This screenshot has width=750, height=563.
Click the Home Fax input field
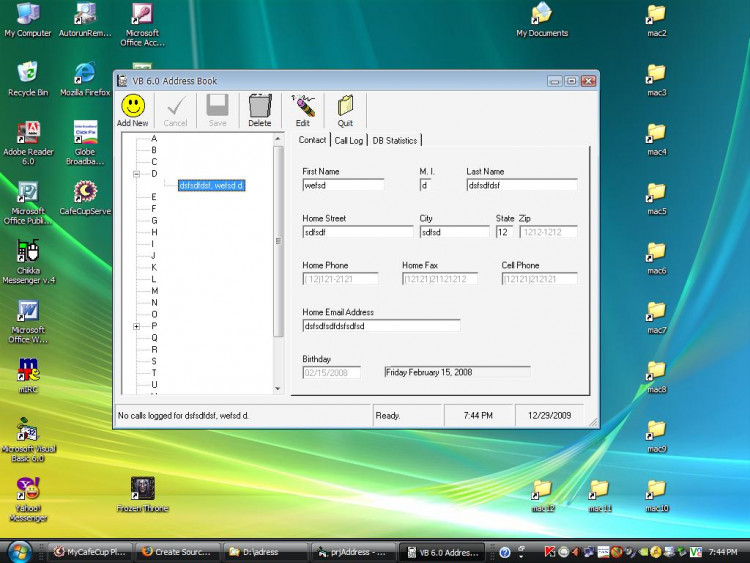[x=440, y=279]
